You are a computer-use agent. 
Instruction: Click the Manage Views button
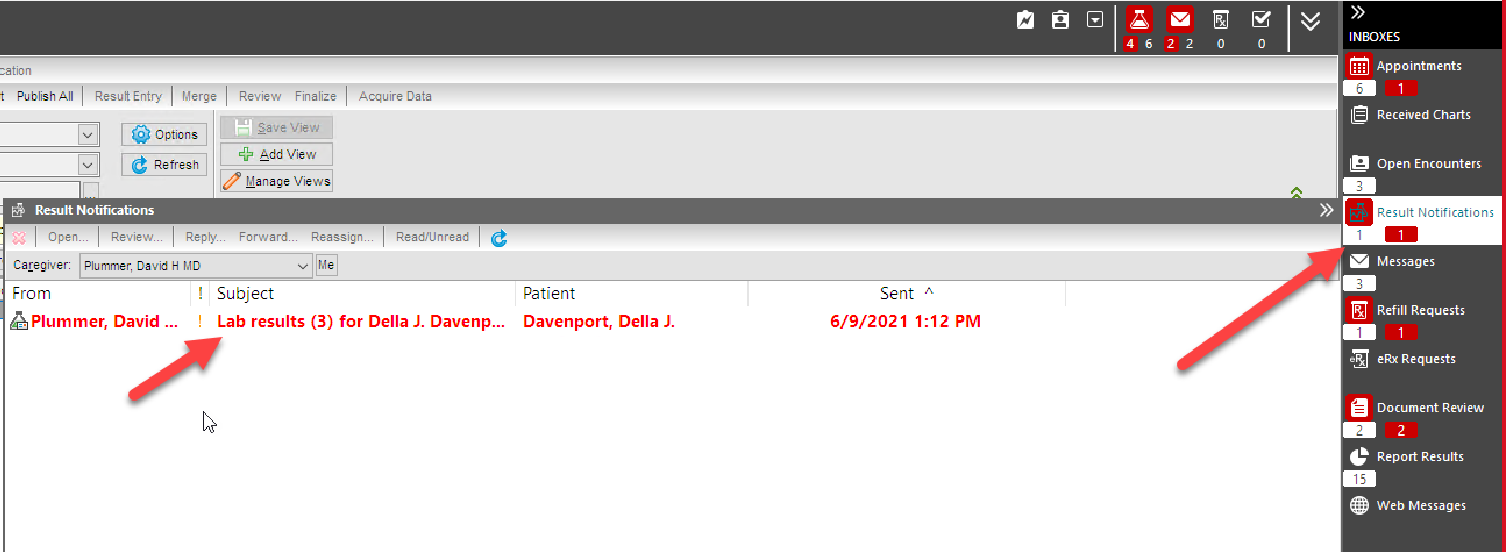pos(276,181)
